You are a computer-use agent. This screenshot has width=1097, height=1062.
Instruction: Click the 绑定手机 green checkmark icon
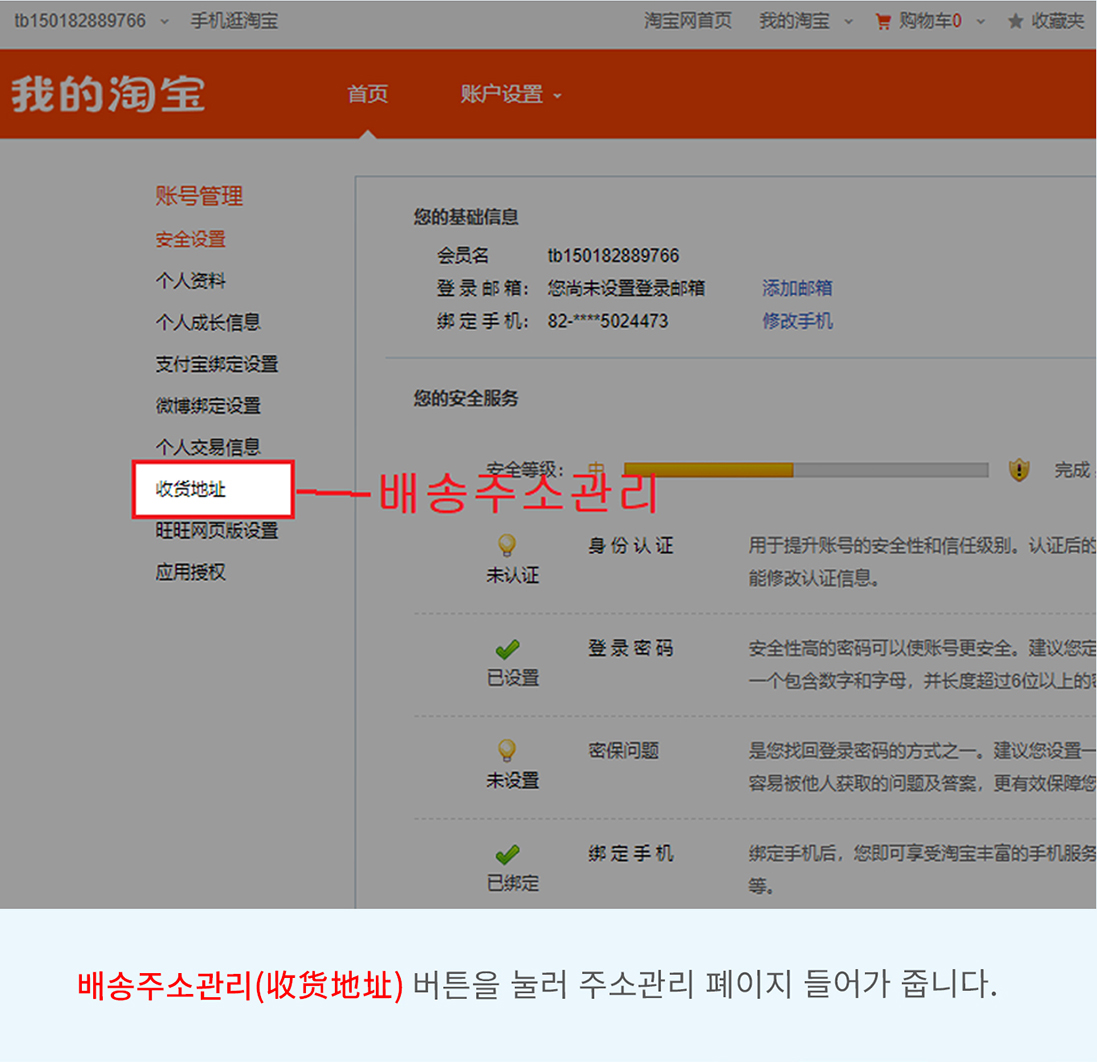pyautogui.click(x=507, y=854)
